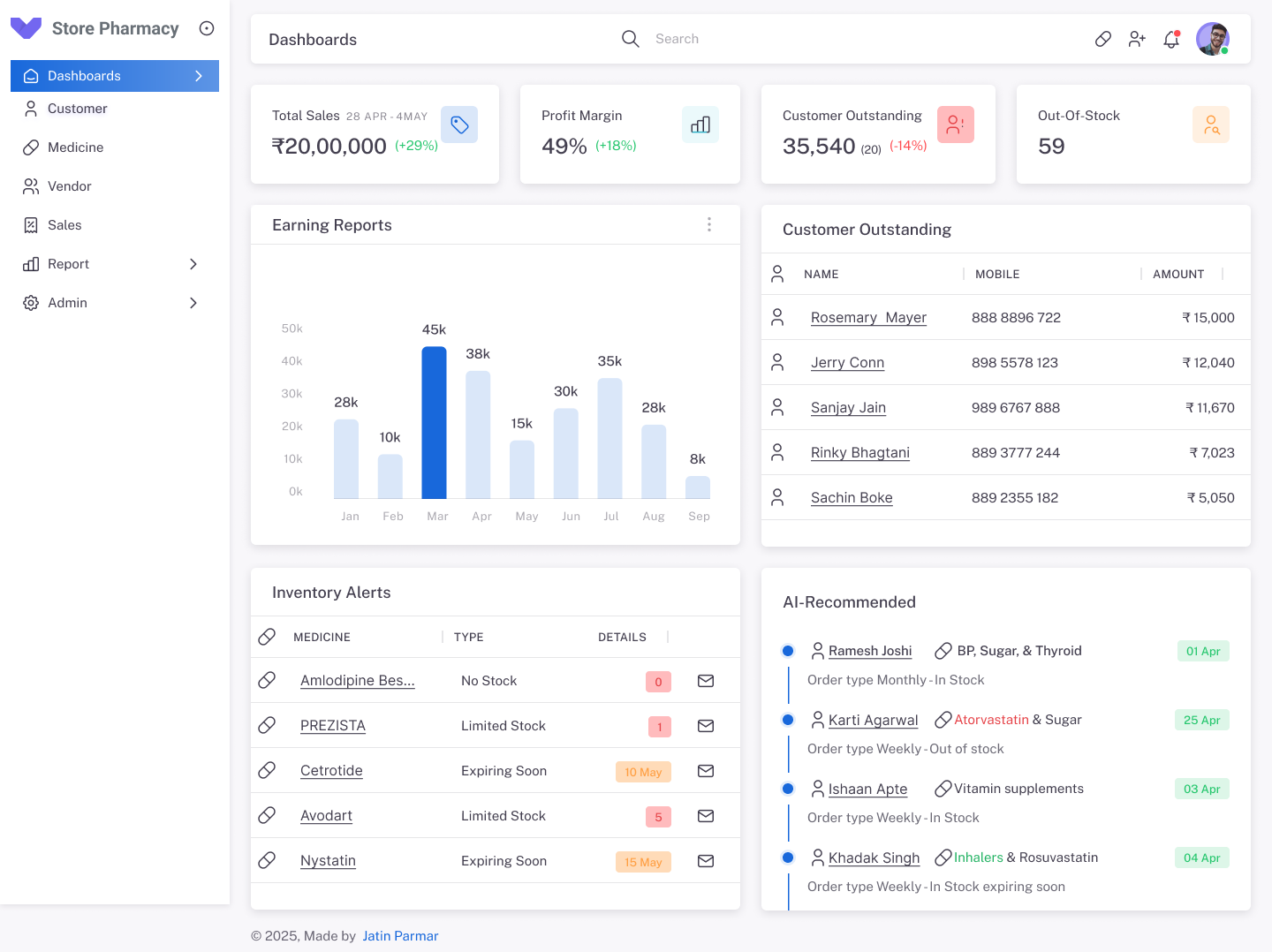Click the Out-Of-Stock card icon

coord(1211,125)
